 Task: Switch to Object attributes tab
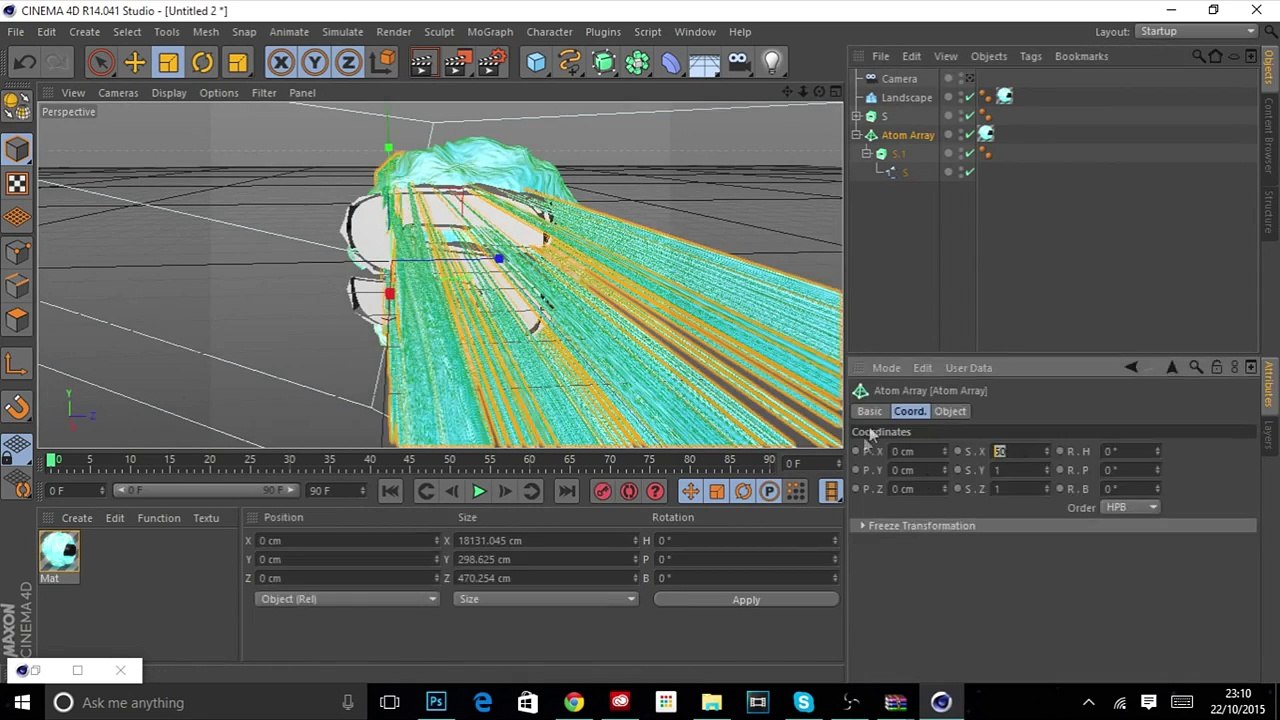pos(950,411)
